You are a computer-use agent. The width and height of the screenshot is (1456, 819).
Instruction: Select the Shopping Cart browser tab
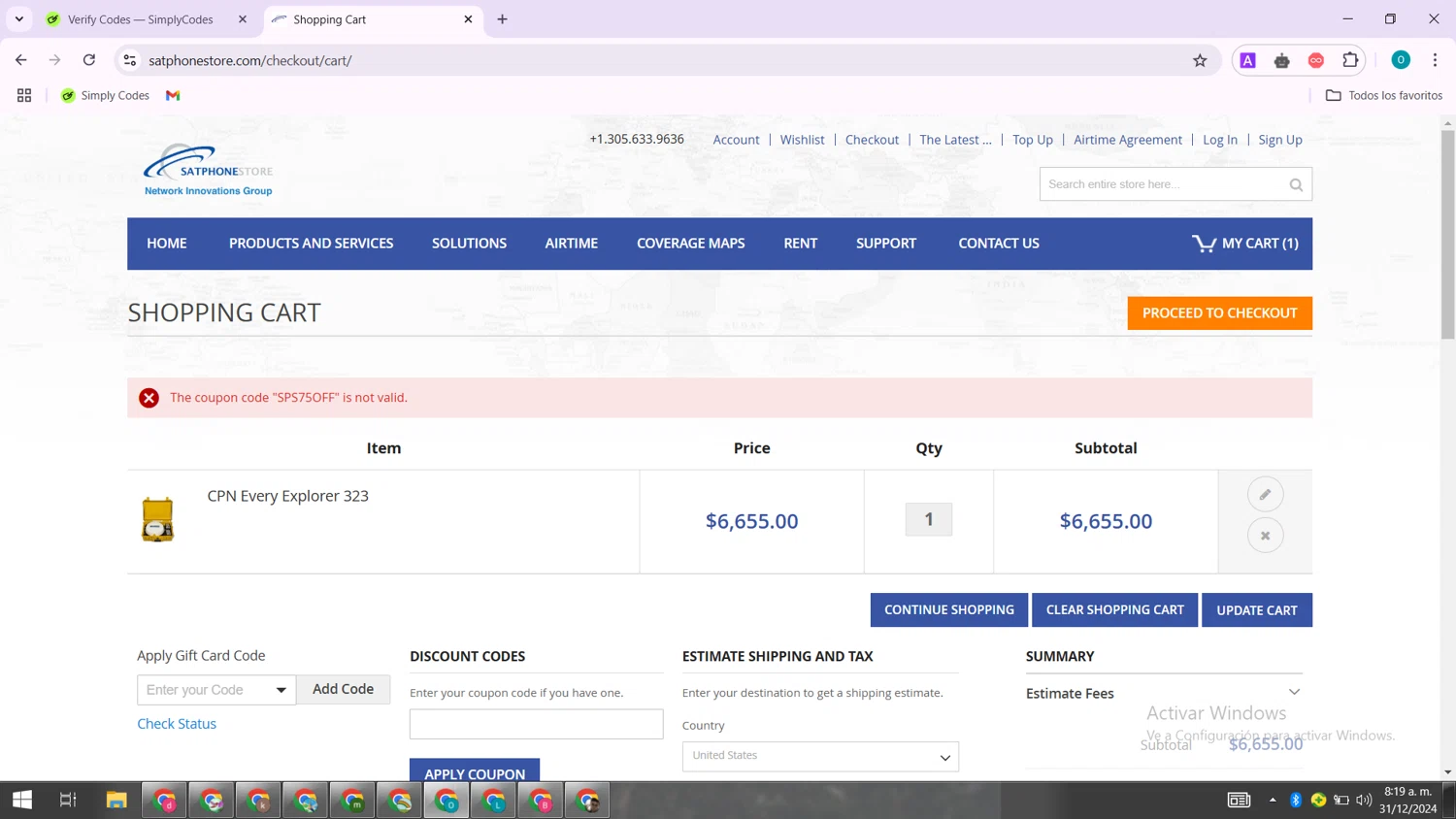373,19
